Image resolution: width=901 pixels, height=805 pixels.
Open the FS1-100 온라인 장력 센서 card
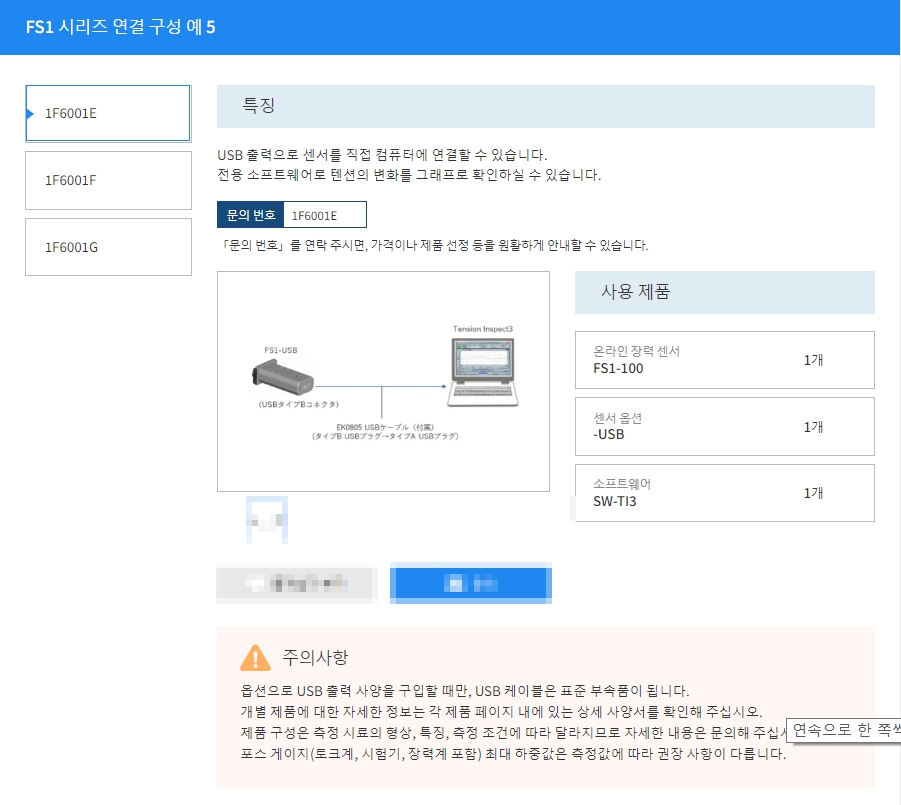tap(724, 360)
